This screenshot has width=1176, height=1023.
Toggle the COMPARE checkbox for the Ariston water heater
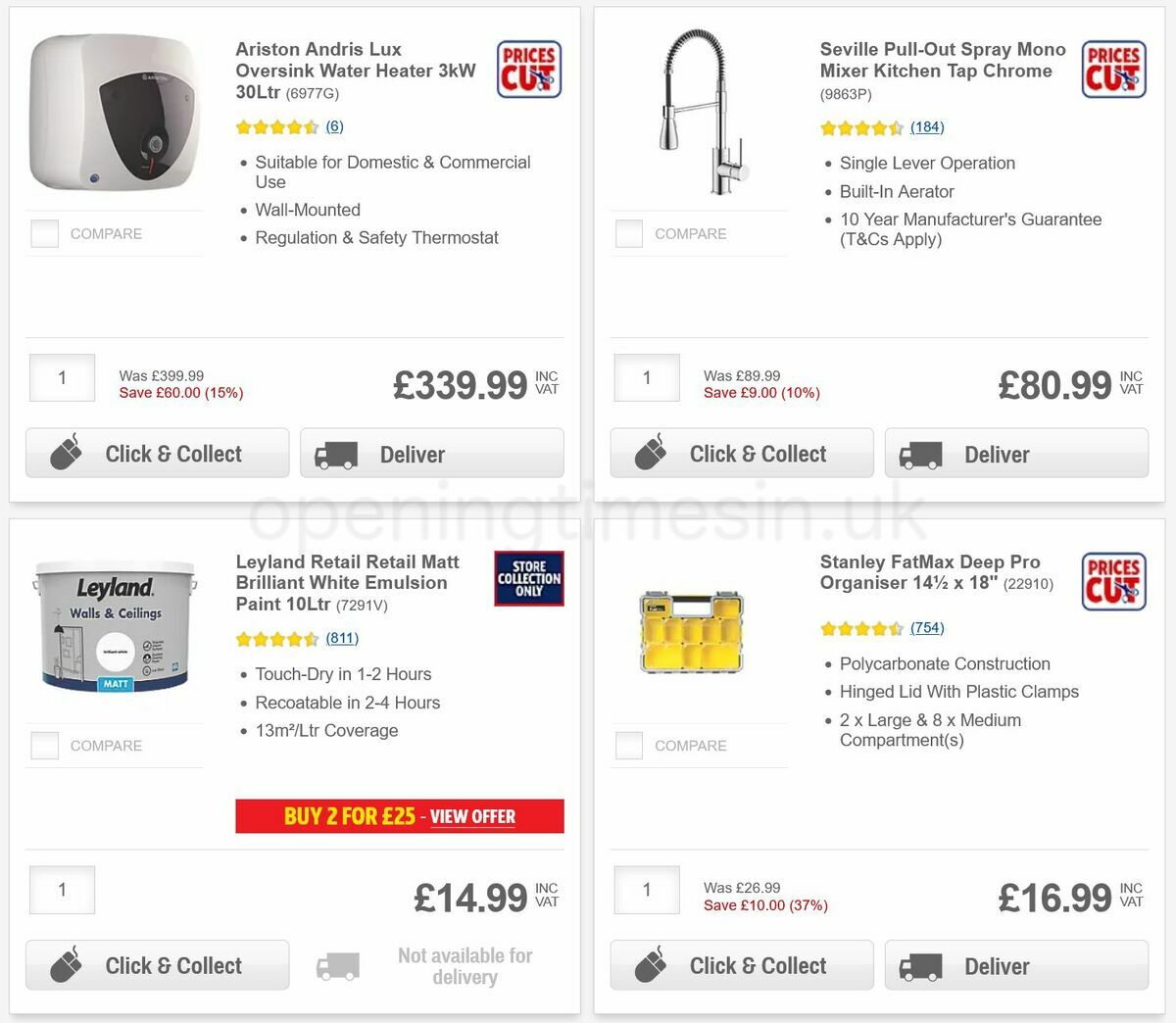click(x=44, y=233)
